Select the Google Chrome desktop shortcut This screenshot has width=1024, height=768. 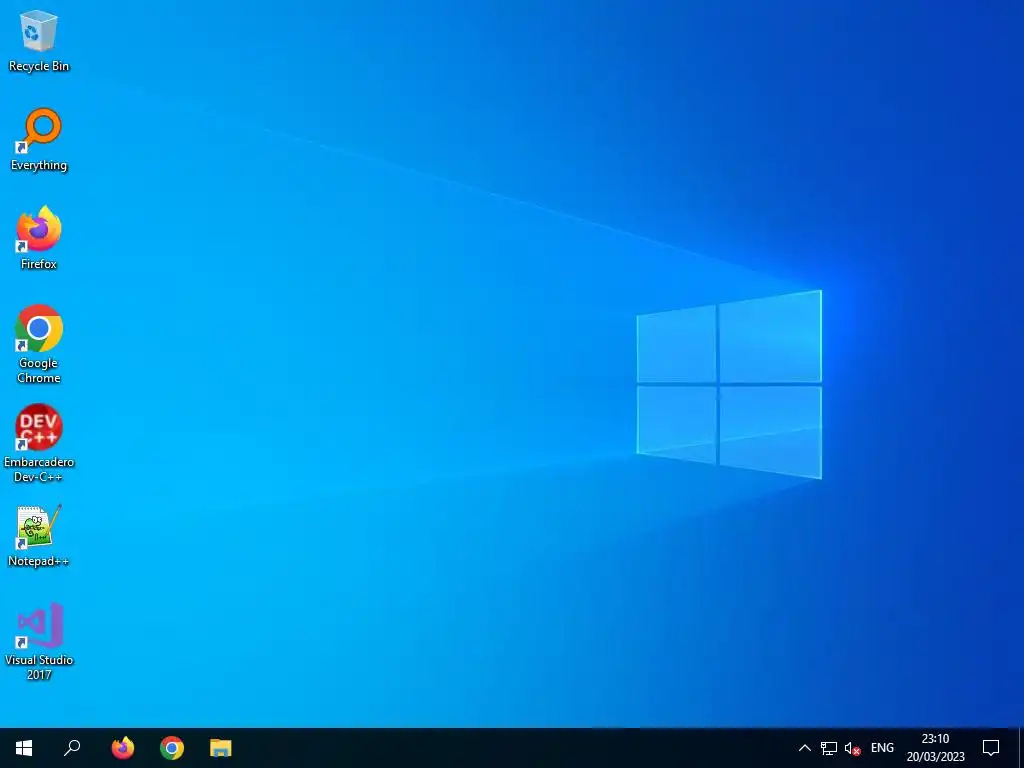click(39, 344)
